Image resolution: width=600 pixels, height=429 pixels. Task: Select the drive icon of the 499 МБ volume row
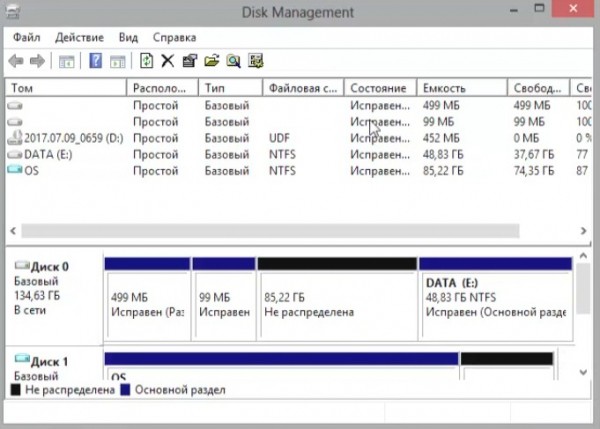click(15, 105)
